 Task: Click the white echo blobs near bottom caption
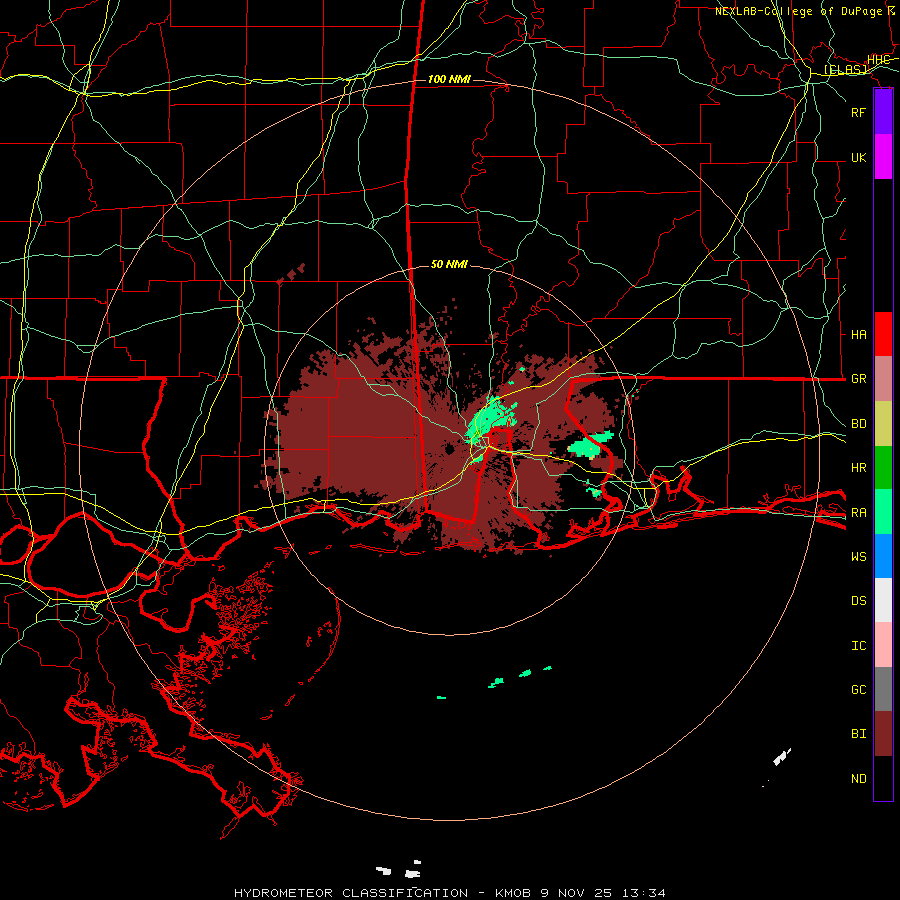coord(399,870)
